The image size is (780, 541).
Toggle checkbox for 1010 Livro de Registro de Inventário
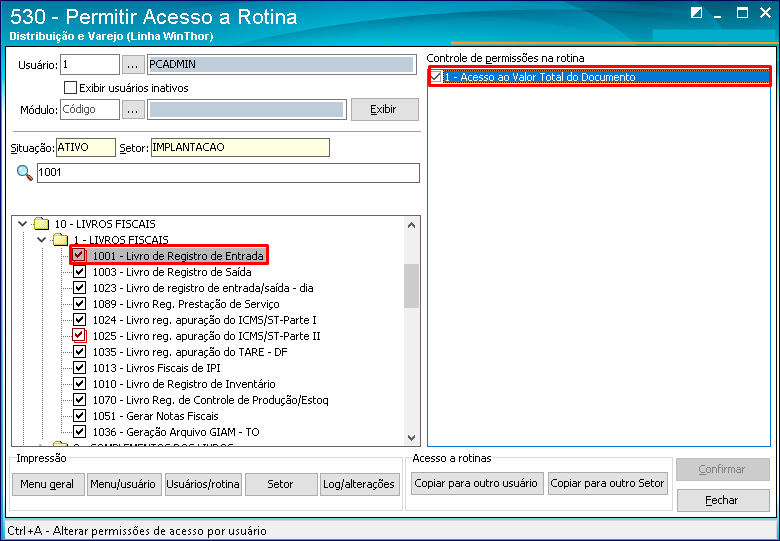(x=80, y=384)
